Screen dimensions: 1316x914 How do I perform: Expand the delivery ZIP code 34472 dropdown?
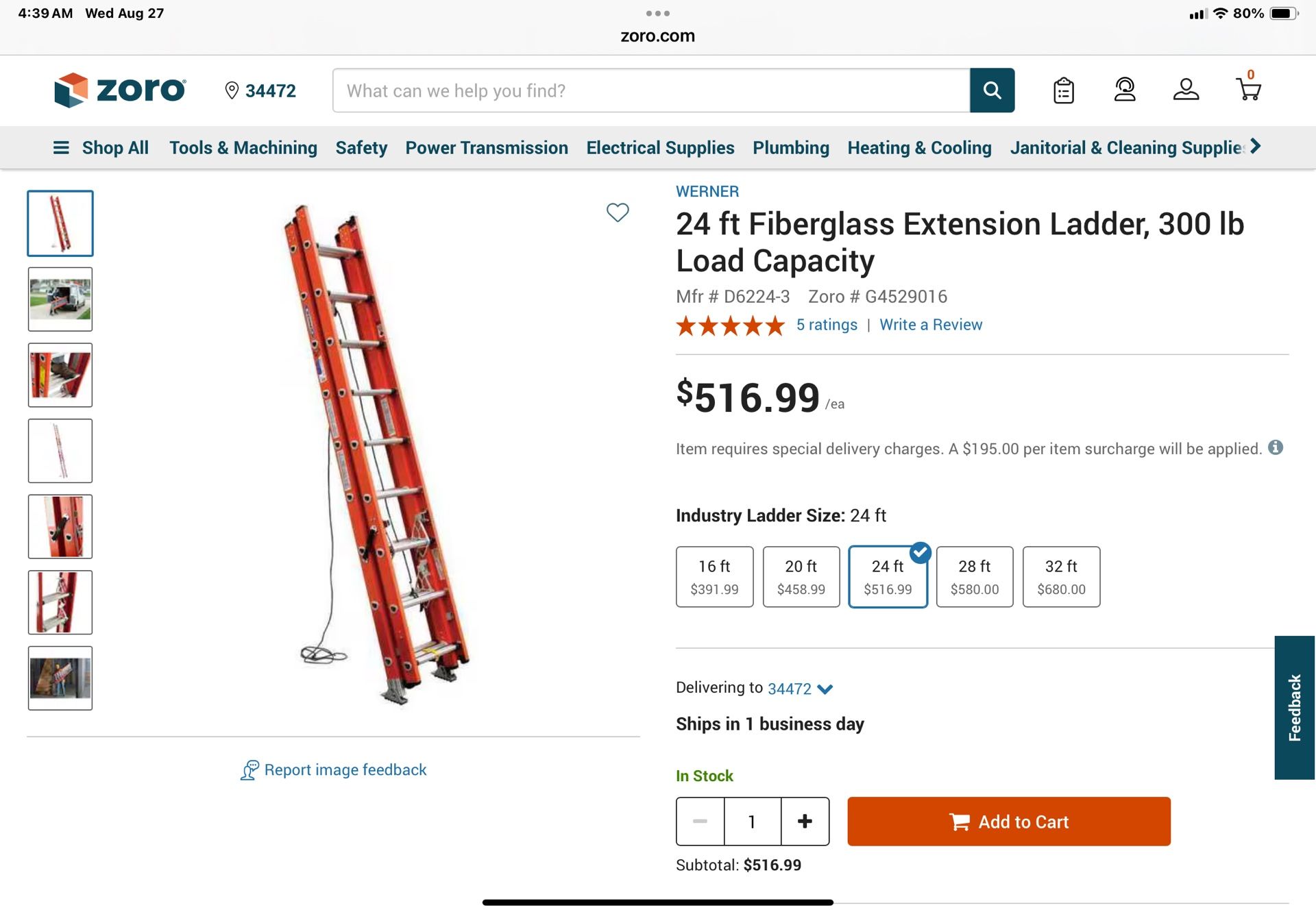pyautogui.click(x=799, y=689)
